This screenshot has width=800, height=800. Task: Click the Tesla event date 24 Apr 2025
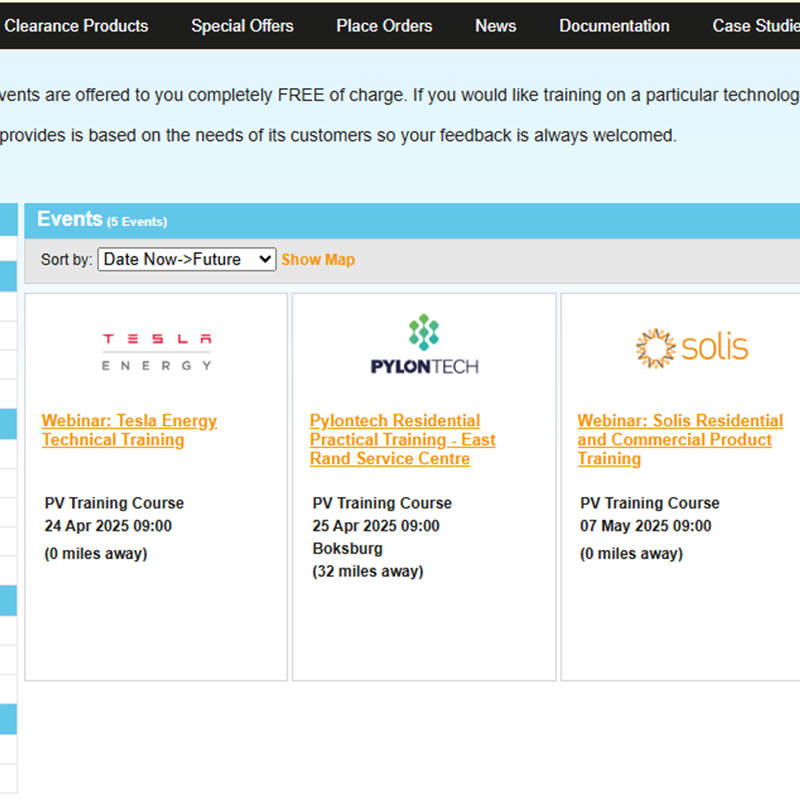pyautogui.click(x=108, y=526)
